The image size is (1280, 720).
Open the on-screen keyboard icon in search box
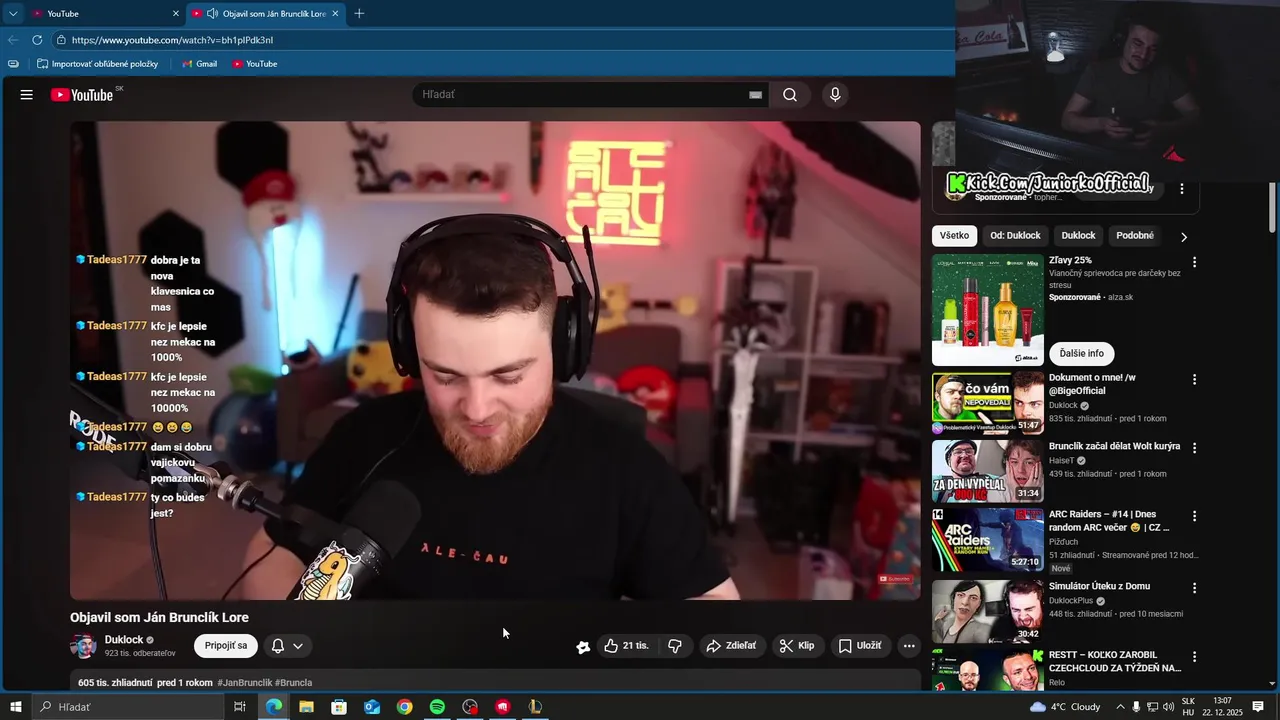[755, 95]
